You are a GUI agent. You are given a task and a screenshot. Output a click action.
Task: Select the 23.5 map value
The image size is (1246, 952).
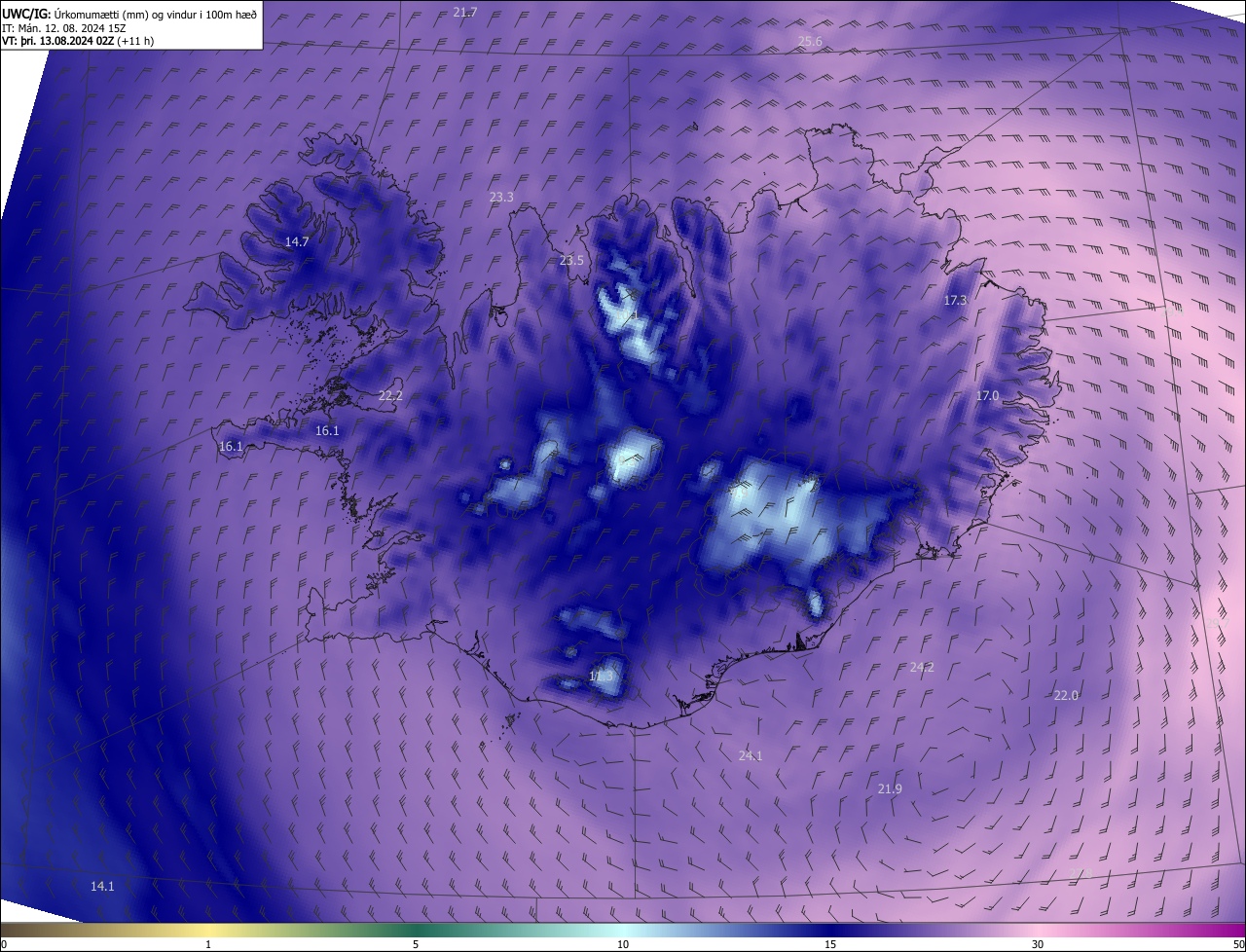[571, 260]
